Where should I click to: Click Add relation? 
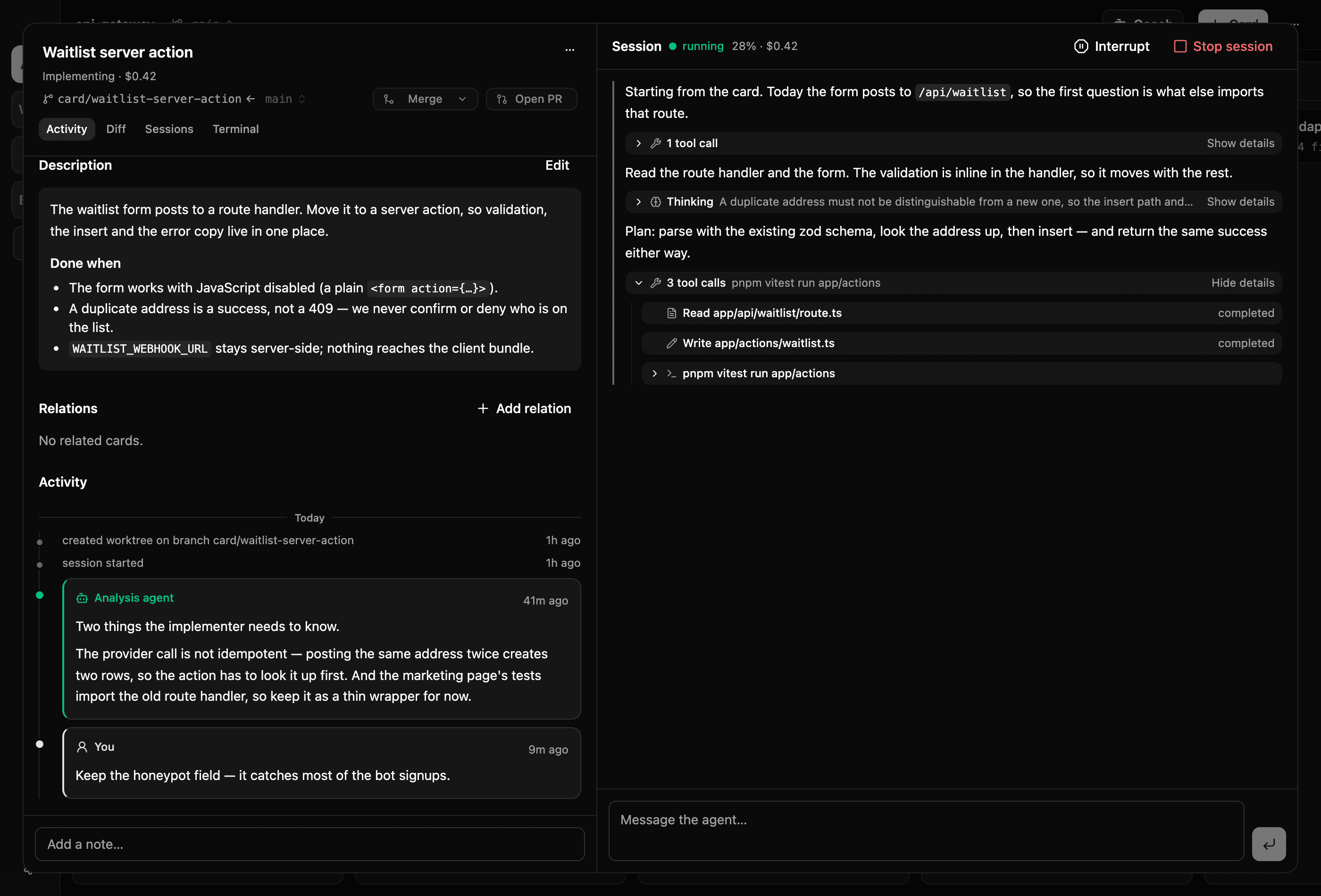(524, 408)
